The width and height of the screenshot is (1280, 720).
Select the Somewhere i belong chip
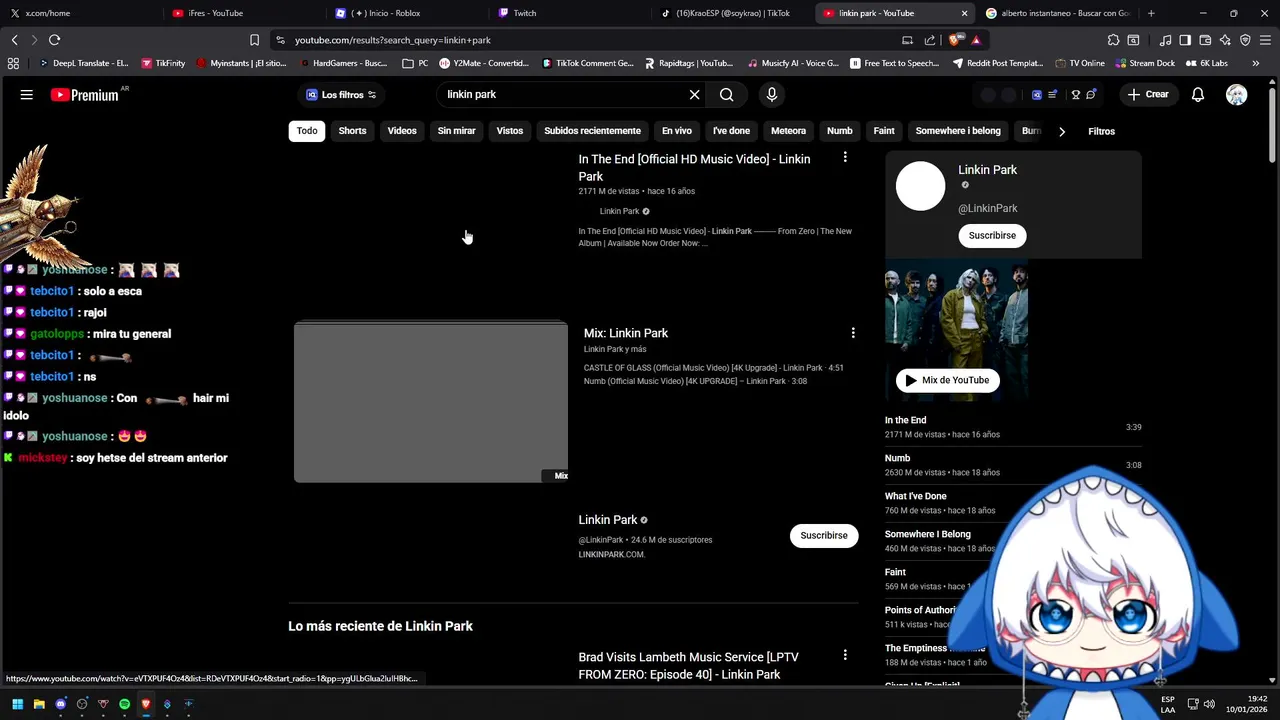point(958,131)
